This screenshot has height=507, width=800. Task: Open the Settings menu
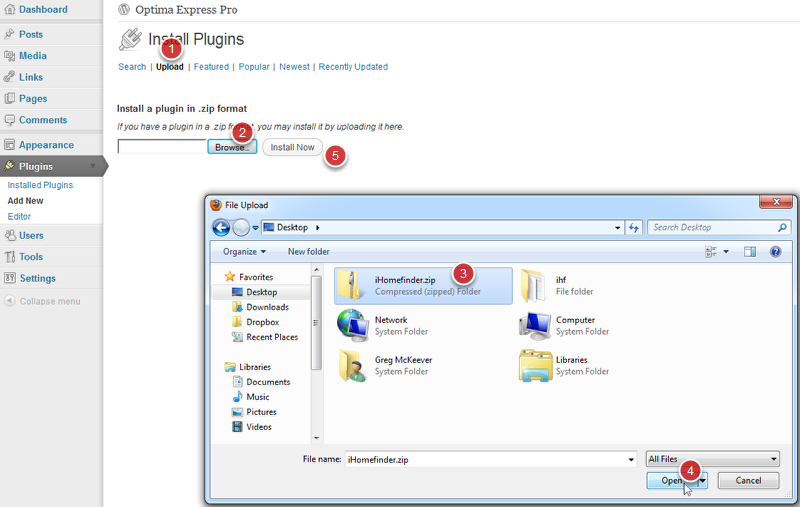(x=37, y=278)
